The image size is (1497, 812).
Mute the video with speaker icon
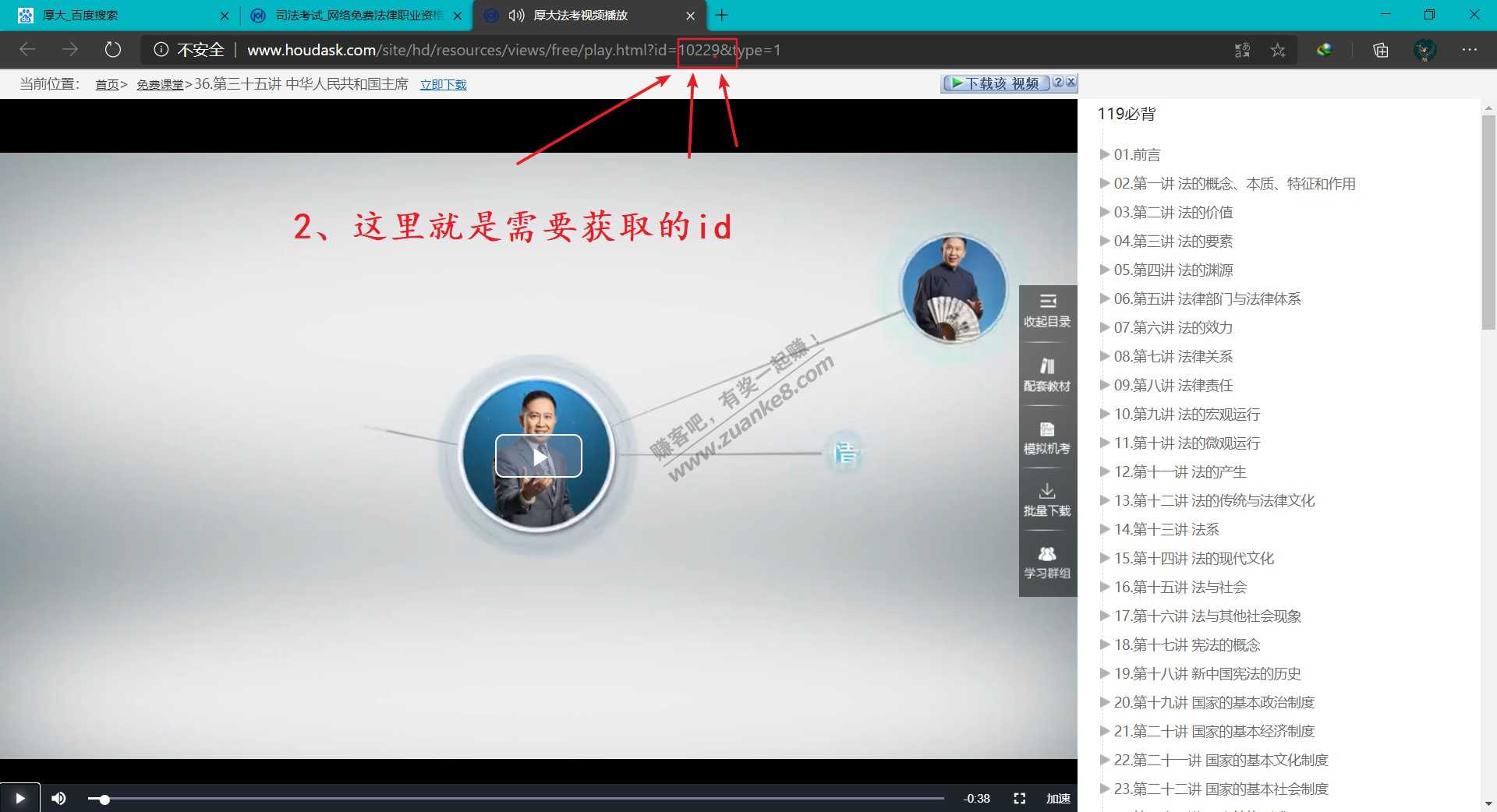pyautogui.click(x=58, y=798)
